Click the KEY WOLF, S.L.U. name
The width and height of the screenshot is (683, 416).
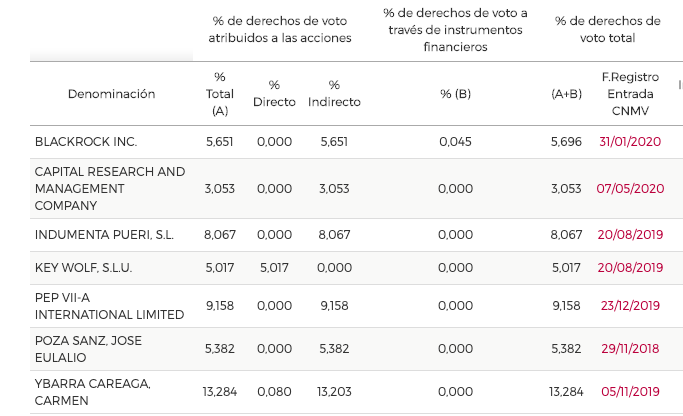click(x=83, y=268)
